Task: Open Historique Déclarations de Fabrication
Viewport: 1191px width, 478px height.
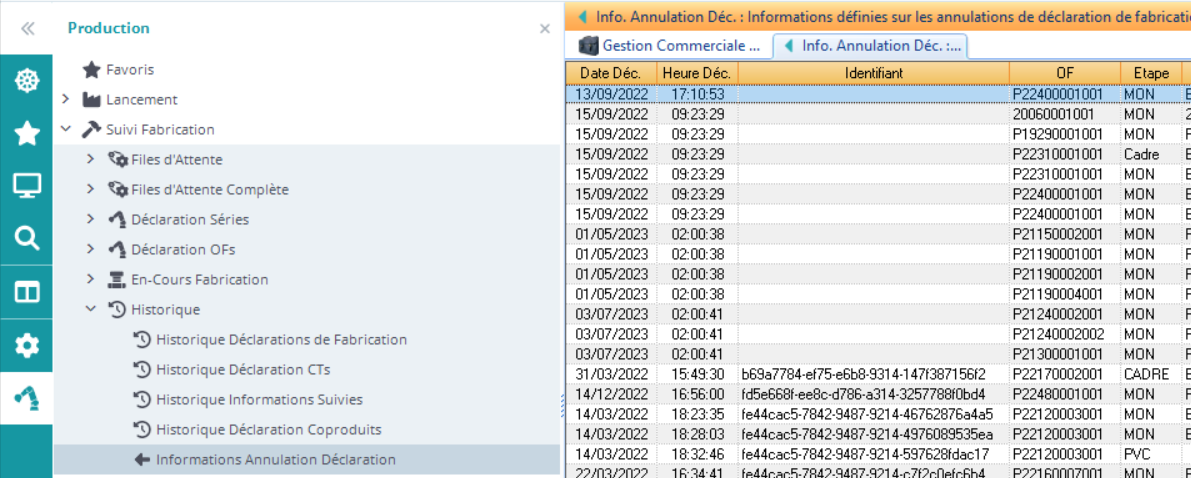Action: (281, 340)
